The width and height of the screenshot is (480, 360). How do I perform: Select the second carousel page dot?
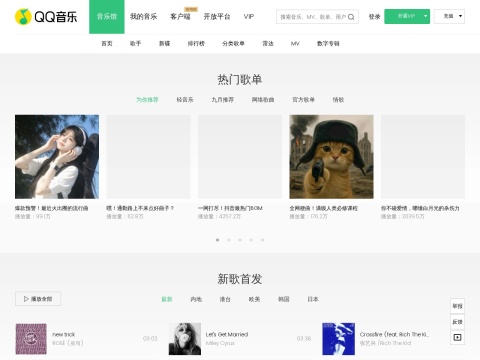coord(229,240)
